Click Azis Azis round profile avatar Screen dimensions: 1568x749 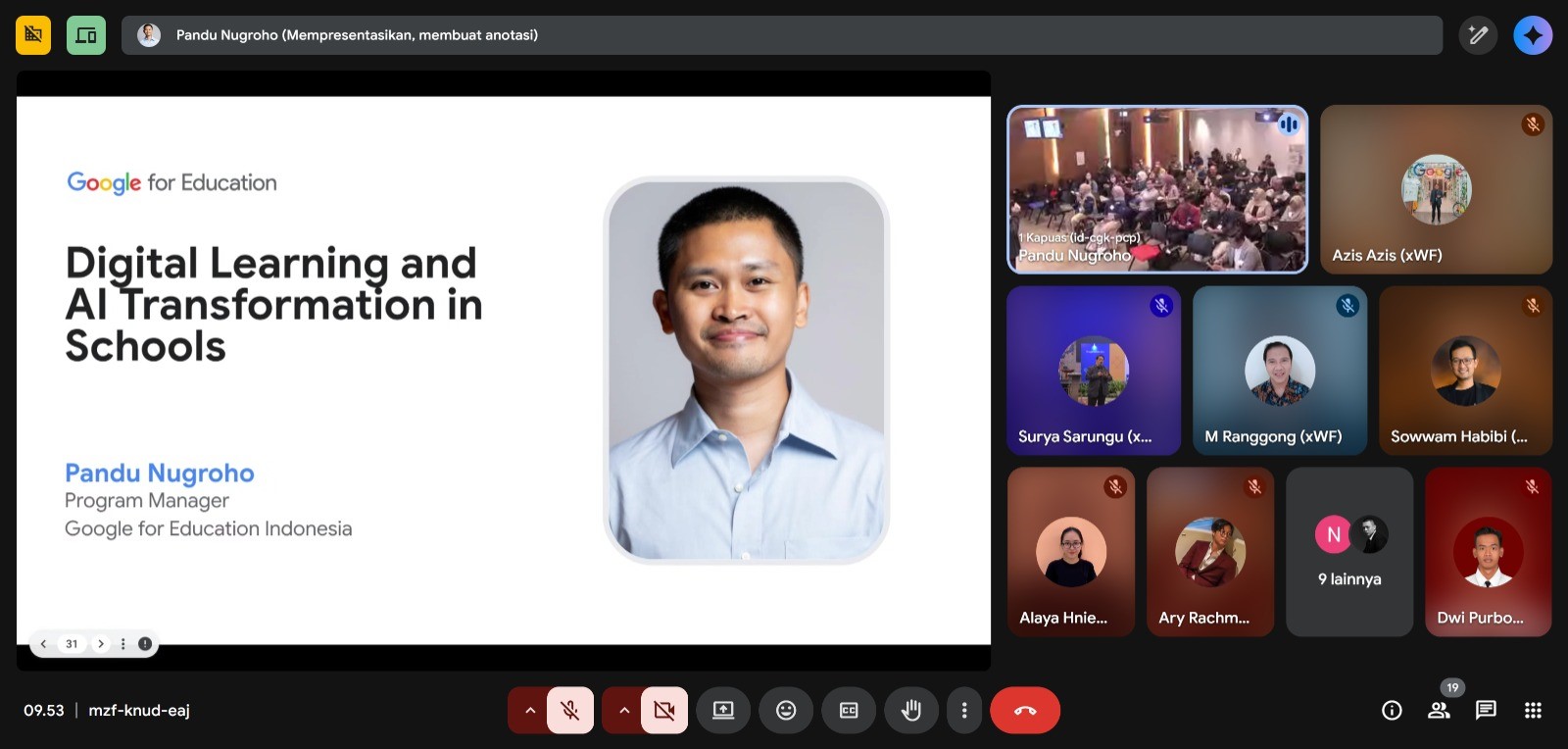point(1436,189)
